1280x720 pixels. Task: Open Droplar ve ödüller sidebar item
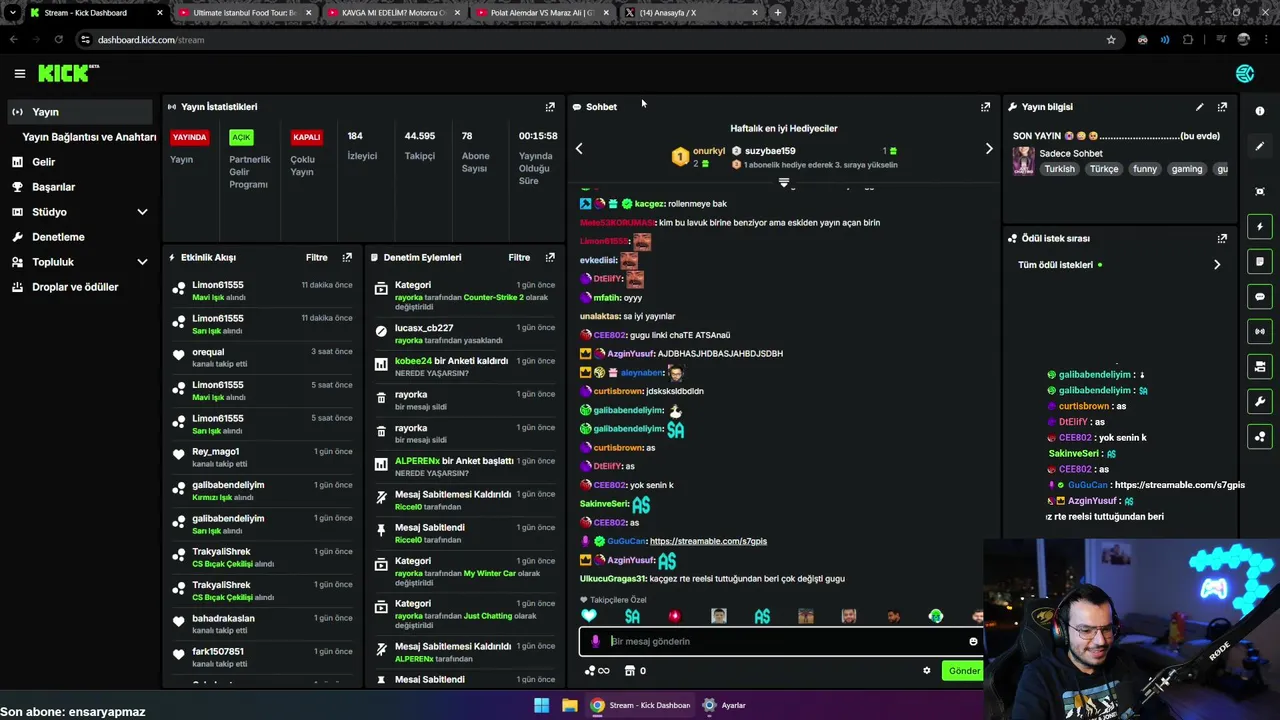(x=80, y=287)
